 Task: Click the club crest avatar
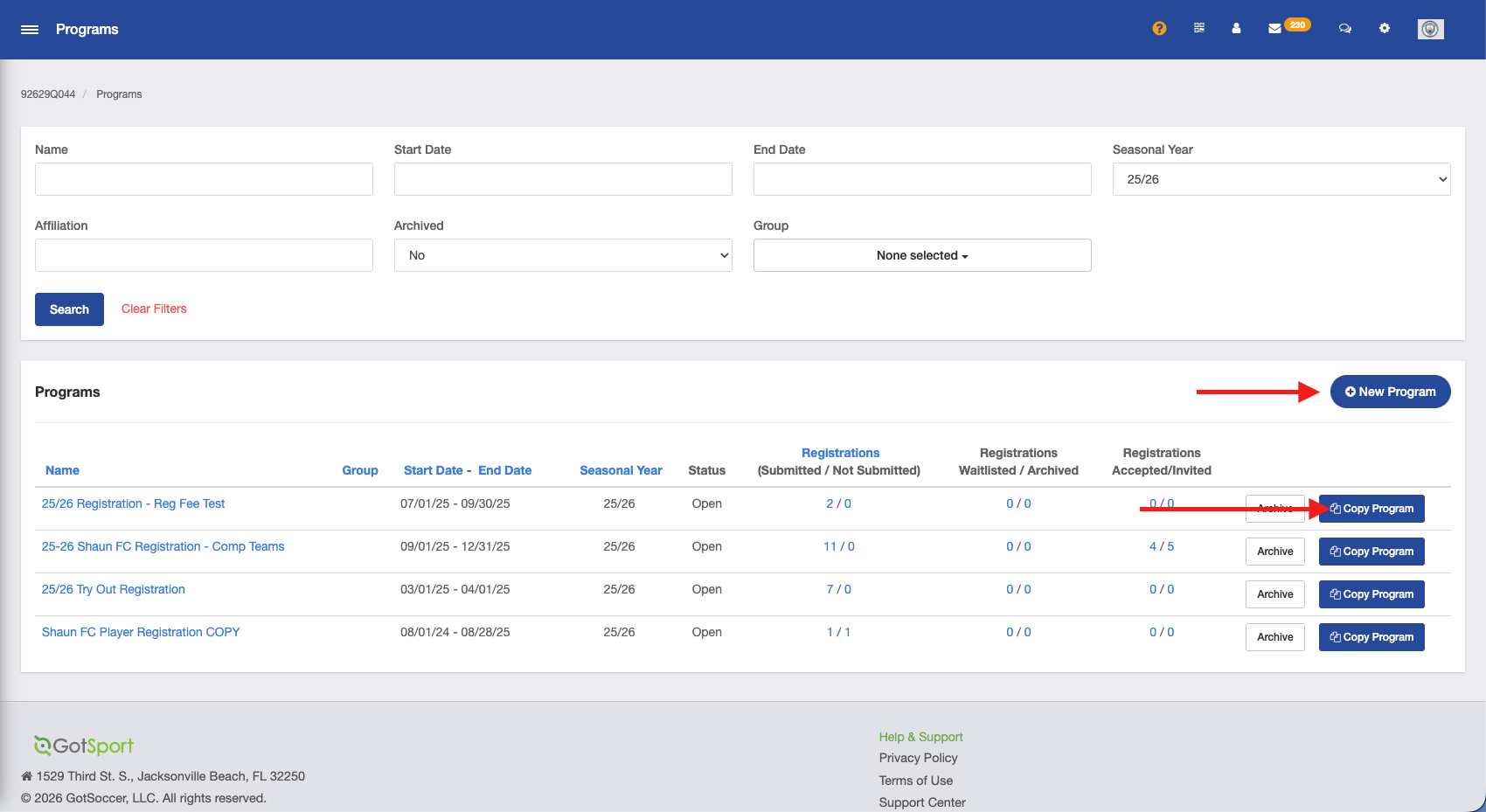(x=1431, y=29)
